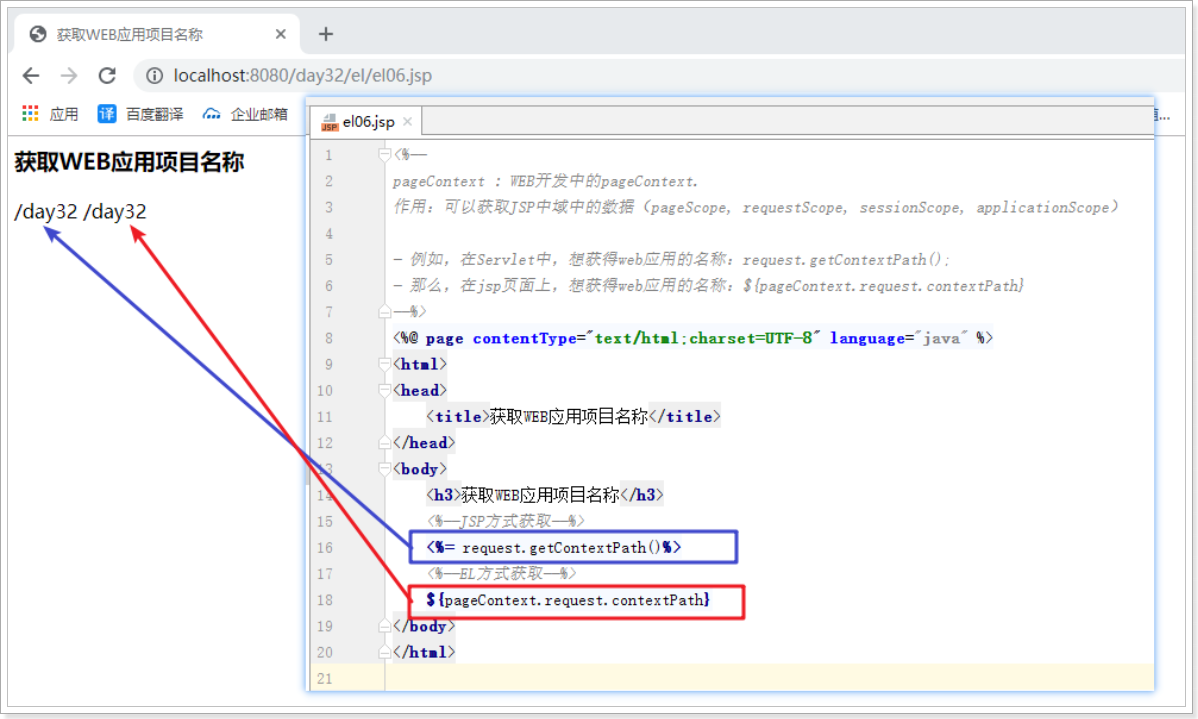Place the cursor on empty line 21
This screenshot has height=719, width=1198.
pos(769,678)
